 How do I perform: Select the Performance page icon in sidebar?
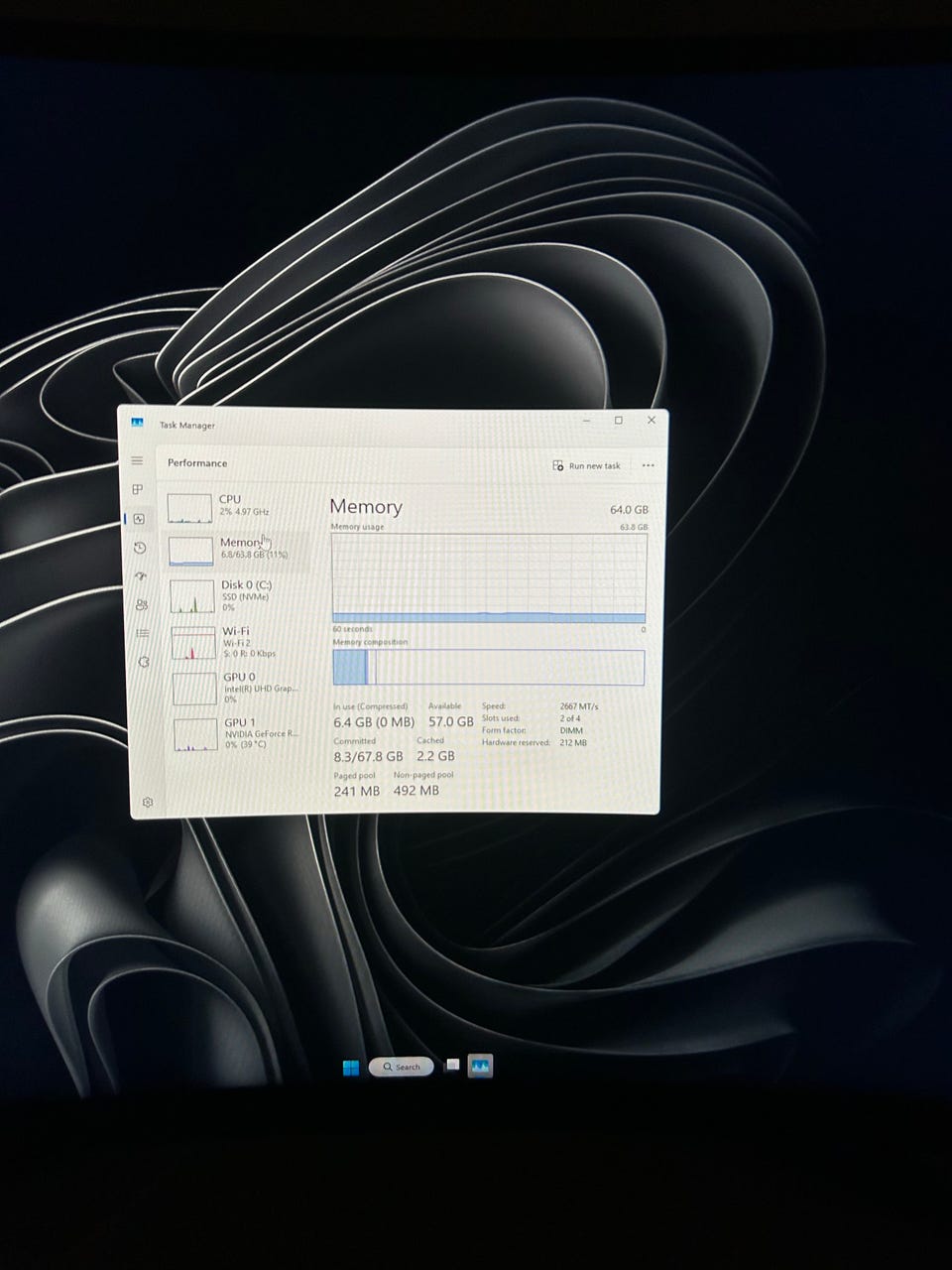click(x=139, y=519)
